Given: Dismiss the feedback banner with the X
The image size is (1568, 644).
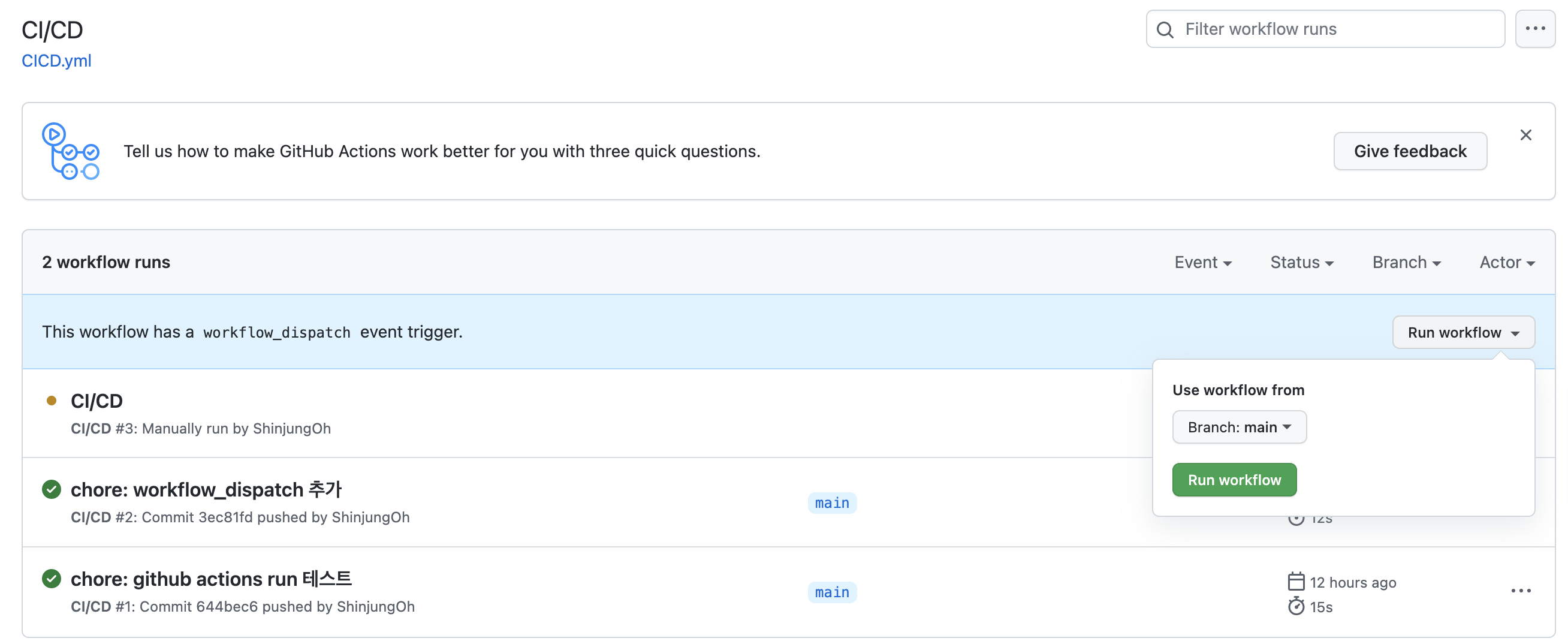Looking at the screenshot, I should pos(1525,135).
